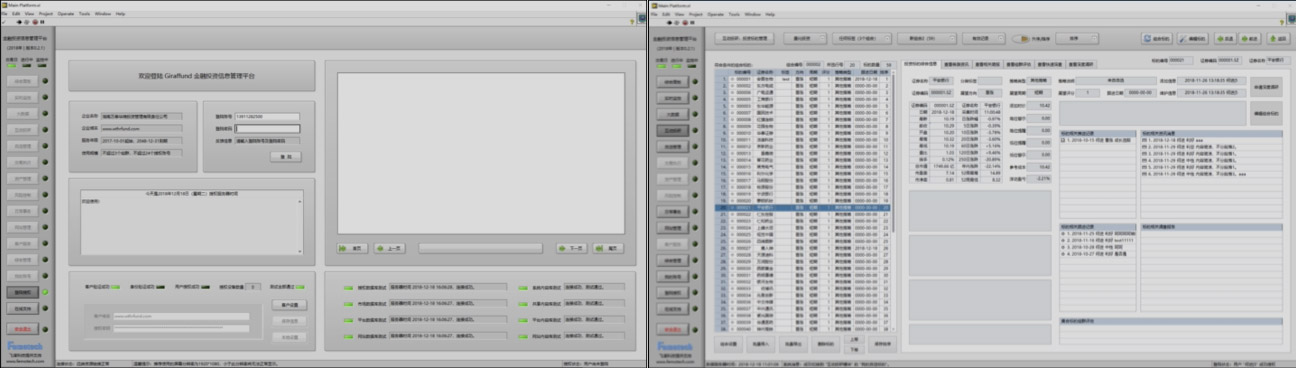Open Window menu in right window
This screenshot has height=368, width=1296.
[x=753, y=14]
